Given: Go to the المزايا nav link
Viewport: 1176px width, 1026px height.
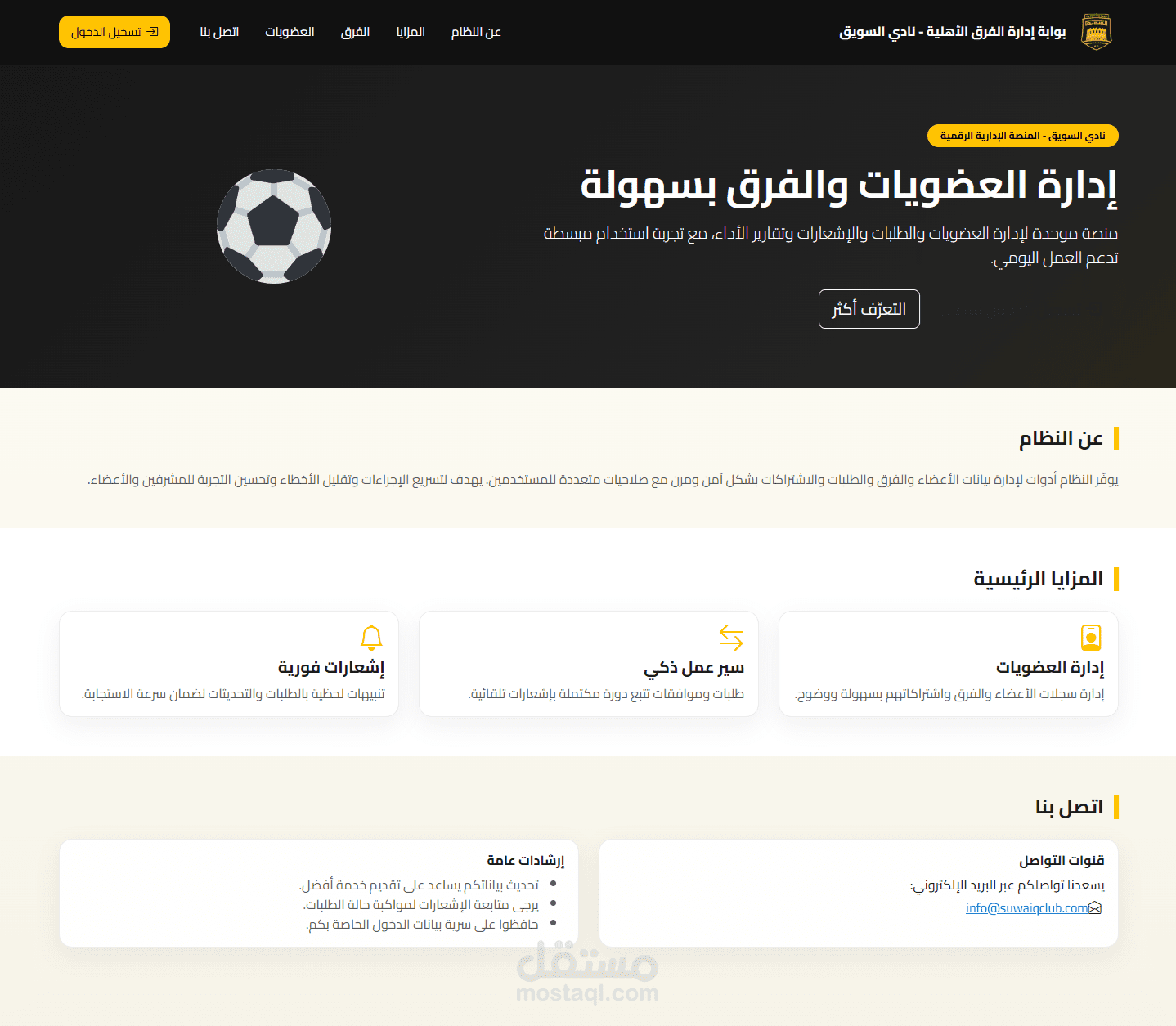Looking at the screenshot, I should point(411,32).
